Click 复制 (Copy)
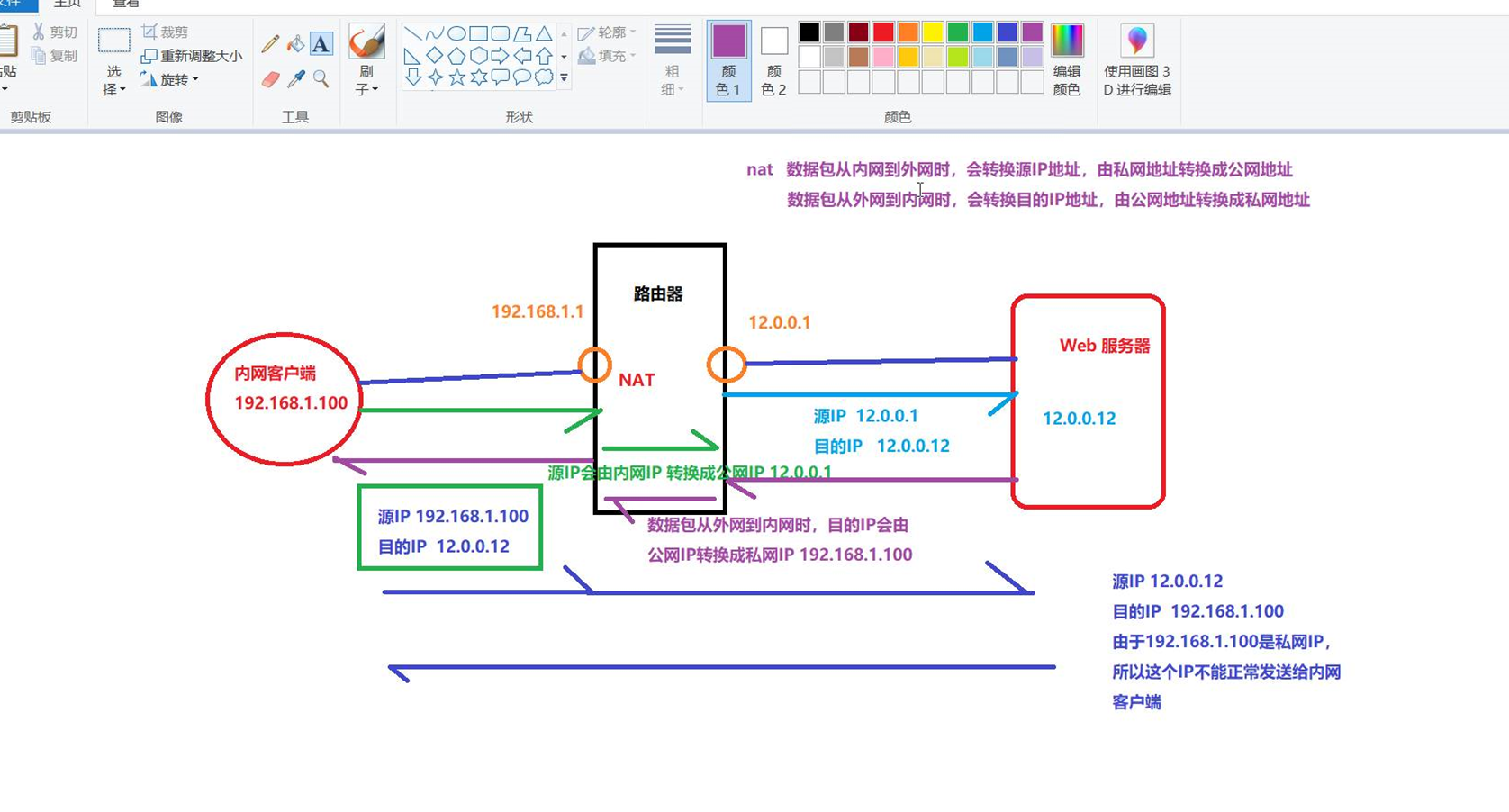Image resolution: width=1509 pixels, height=812 pixels. 54,56
